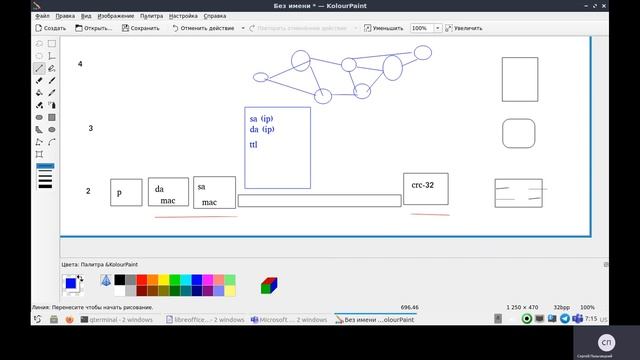
Task: Select the Spraycan tool
Action: point(52,105)
